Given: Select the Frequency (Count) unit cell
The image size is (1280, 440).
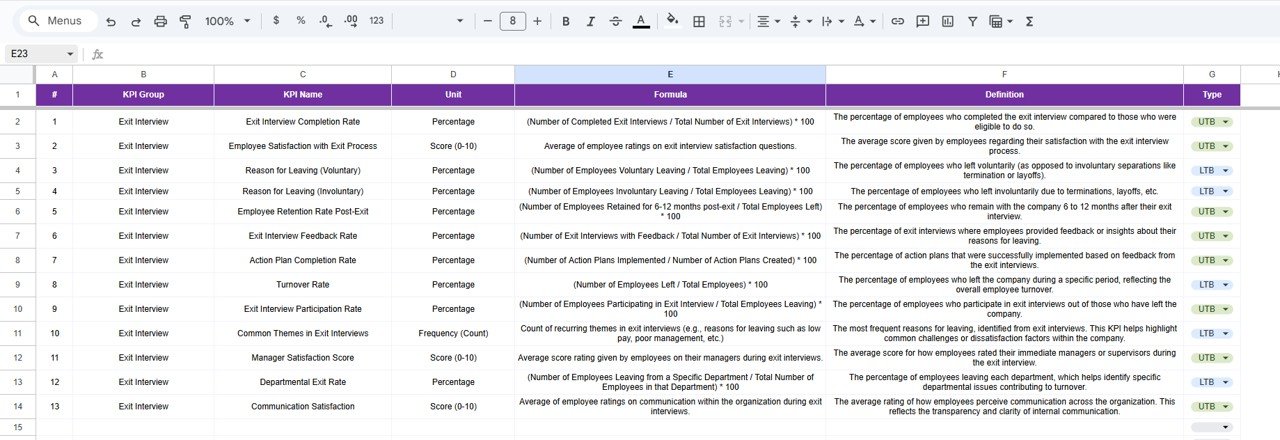Looking at the screenshot, I should 453,333.
